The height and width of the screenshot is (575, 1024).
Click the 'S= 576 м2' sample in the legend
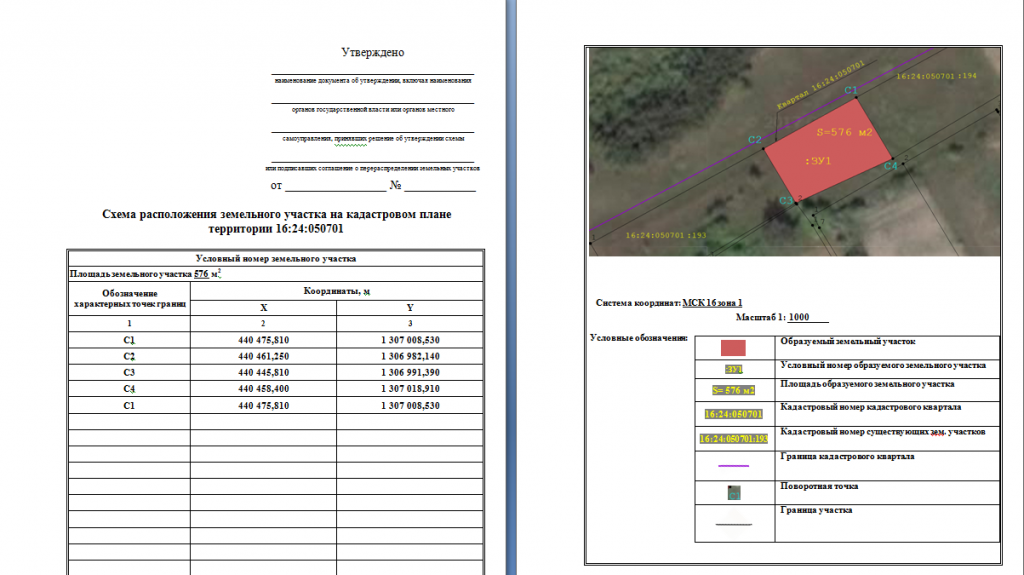tap(733, 391)
